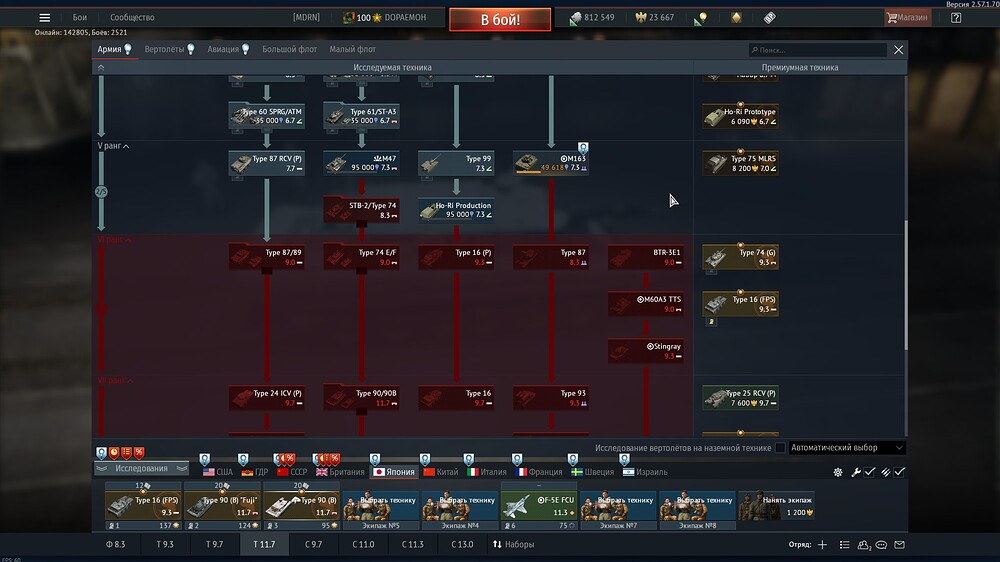Viewport: 1000px width, 562px height.
Task: Toggle helicopter research on ground vehicles checkbox
Action: click(x=780, y=448)
